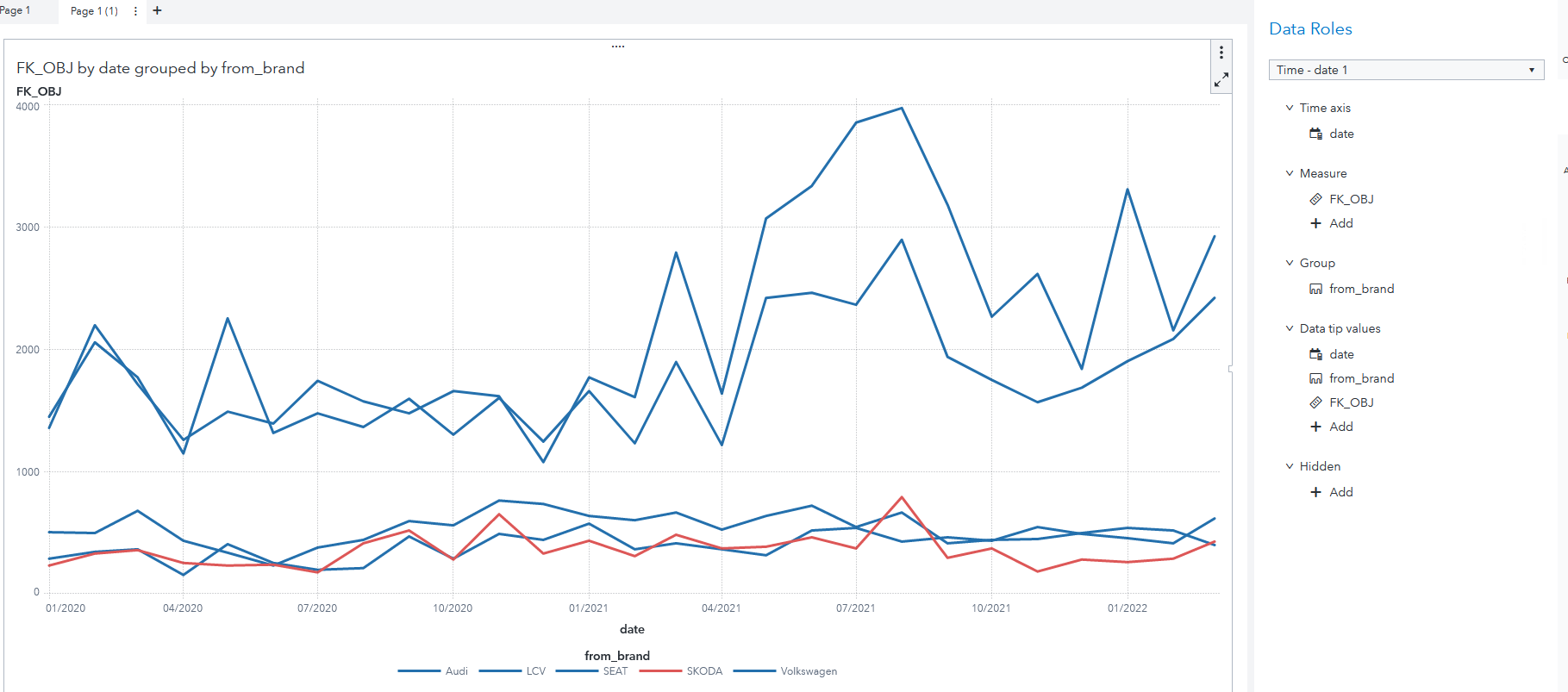
Task: Click the date icon under Time axis
Action: tap(1315, 134)
